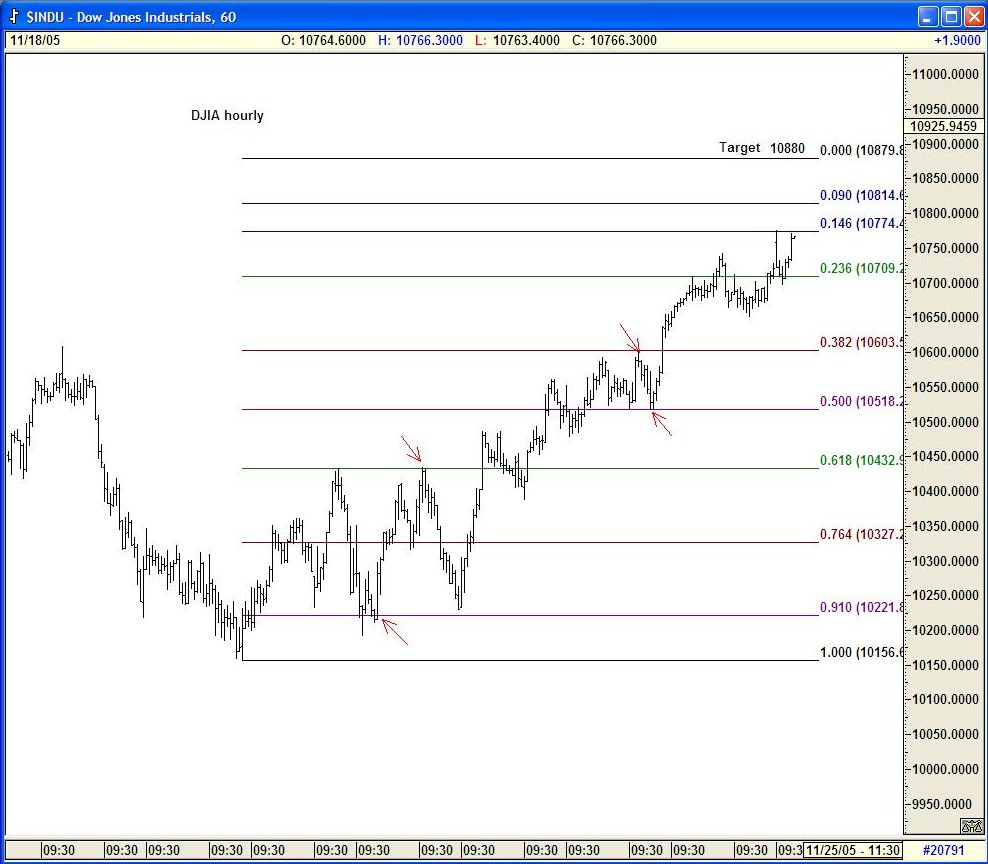This screenshot has width=988, height=864.
Task: Click the 10250.0000 price axis label
Action: click(x=946, y=596)
